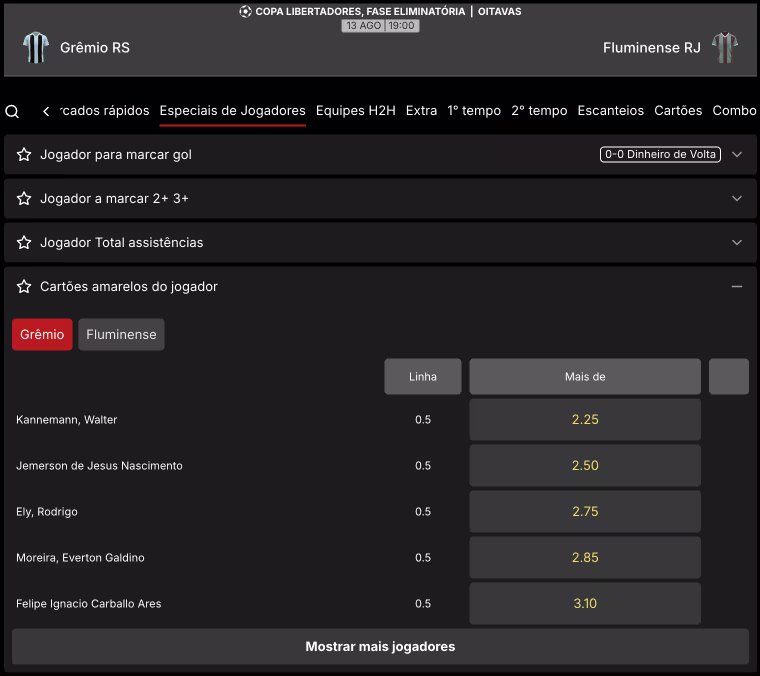The height and width of the screenshot is (676, 760).
Task: Go back with the left tab arrow
Action: tap(46, 111)
